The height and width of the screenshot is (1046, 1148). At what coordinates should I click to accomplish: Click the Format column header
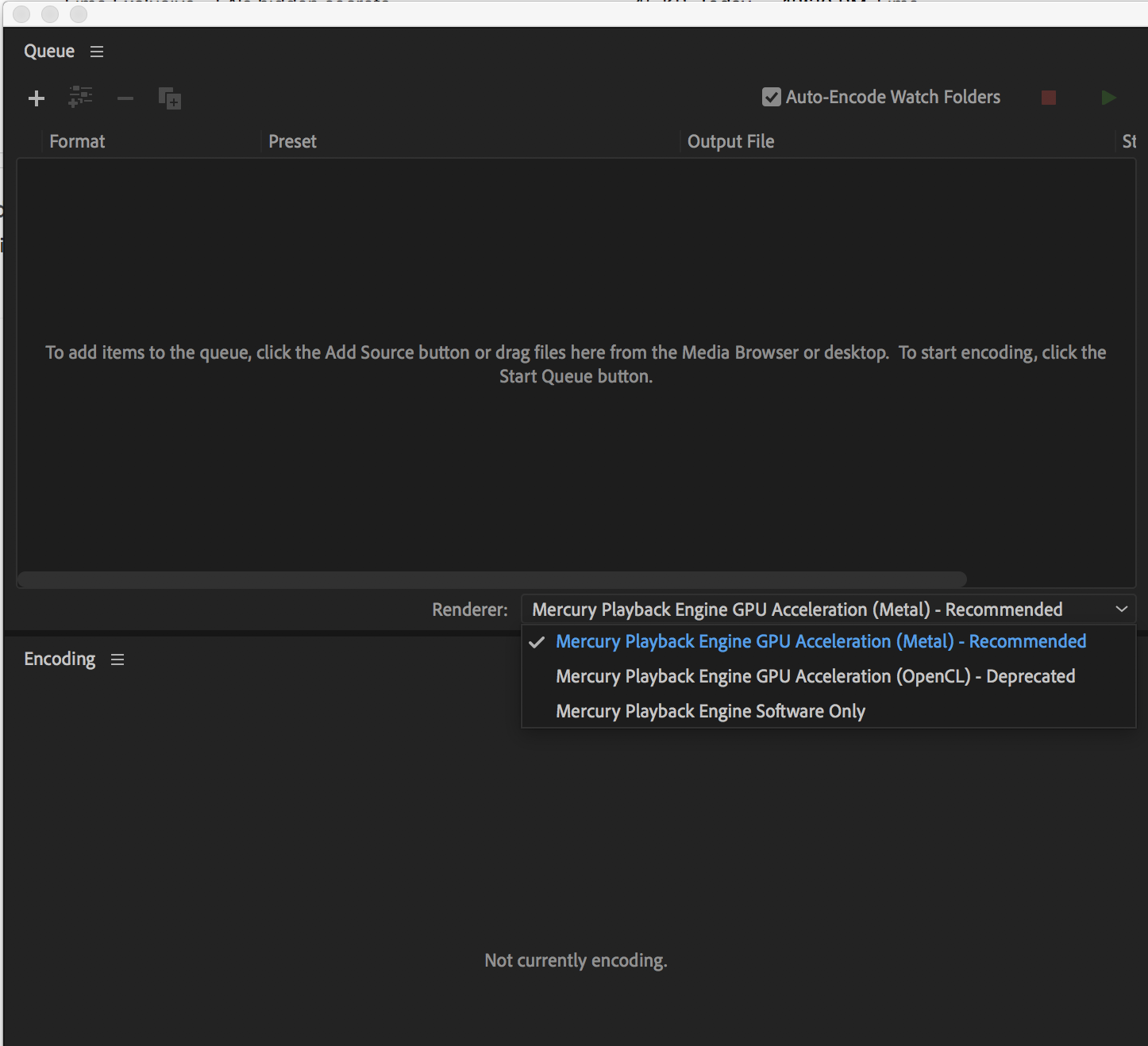pos(77,141)
